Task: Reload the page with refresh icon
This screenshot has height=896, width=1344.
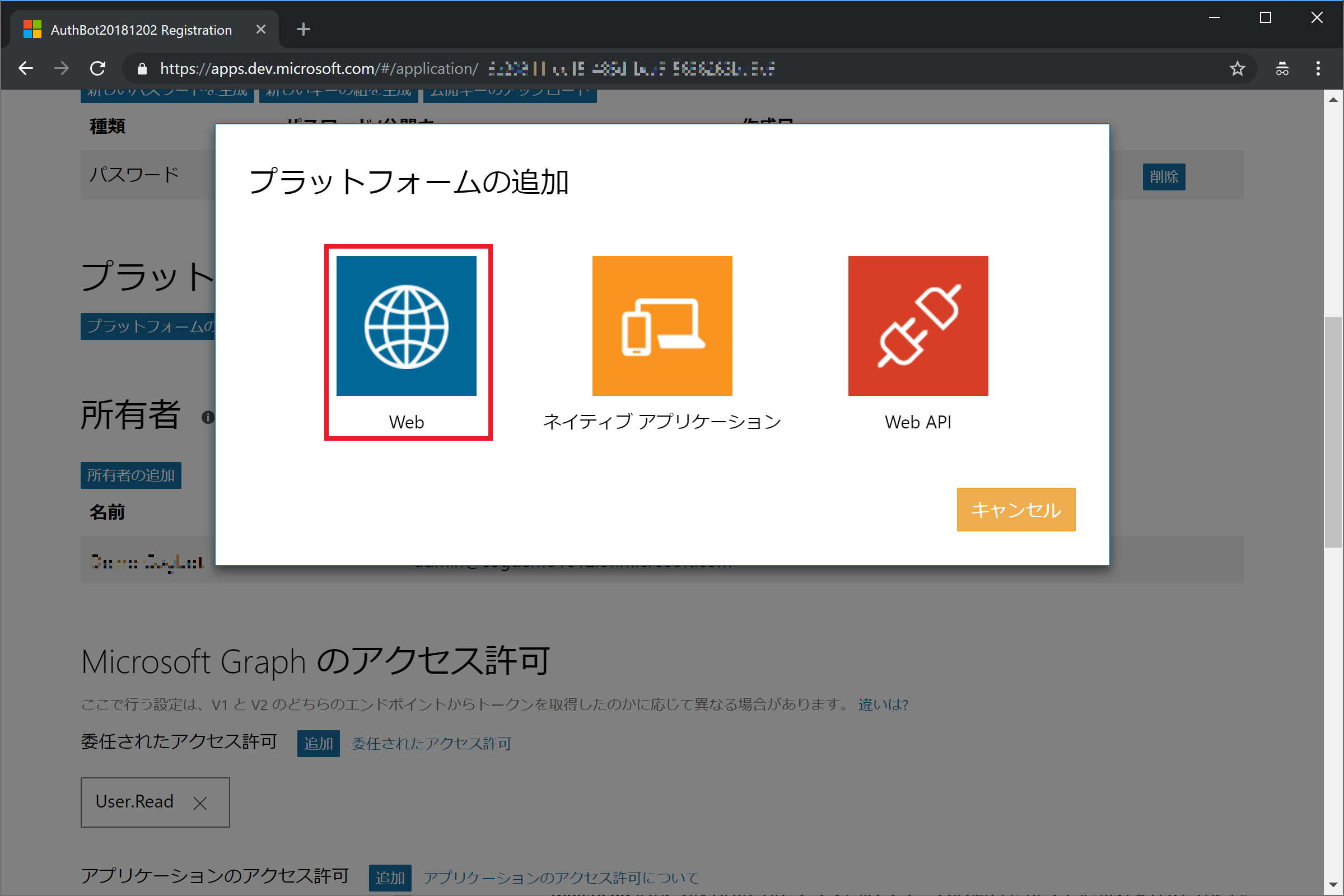Action: [x=97, y=68]
